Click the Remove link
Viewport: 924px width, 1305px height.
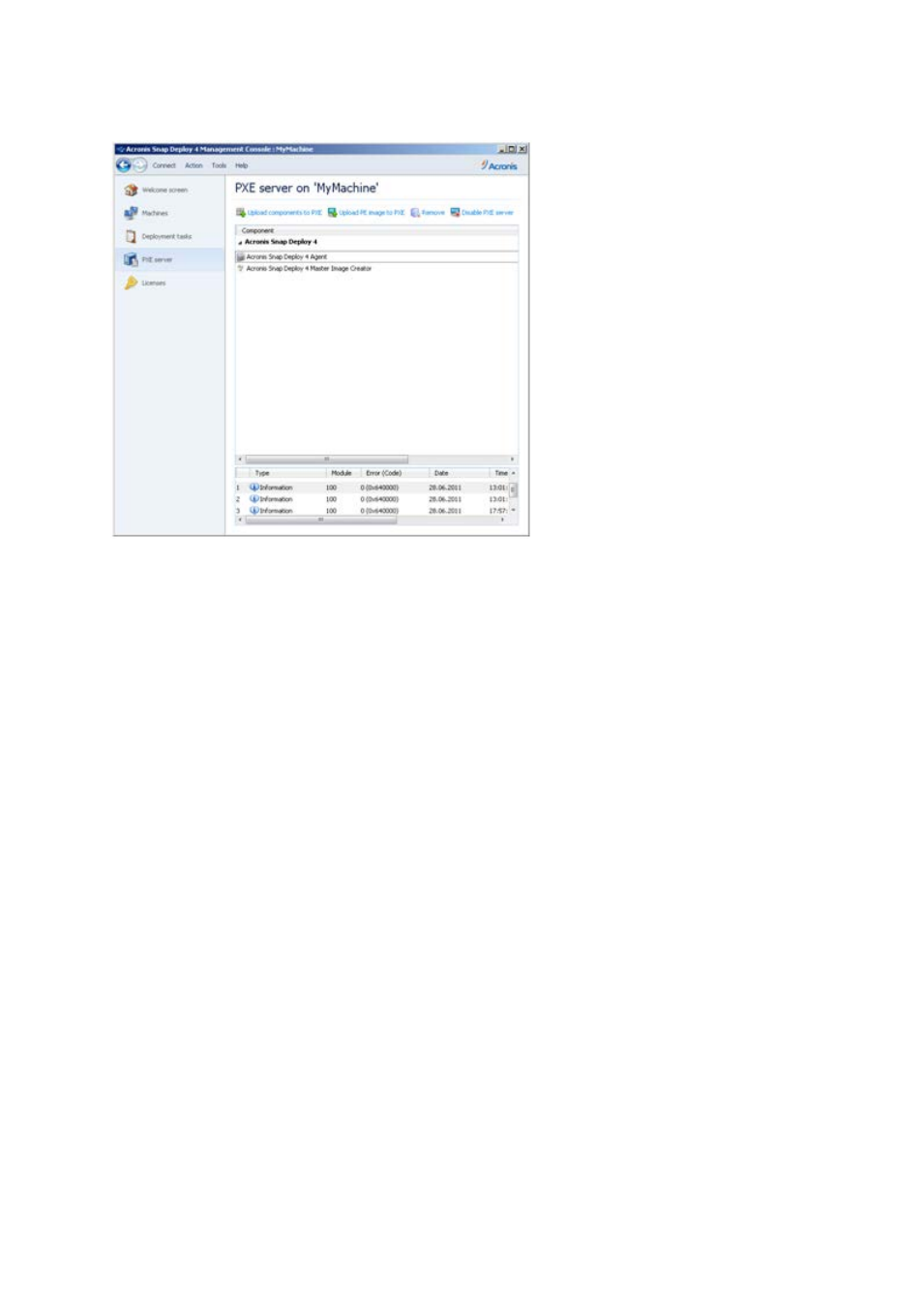coord(432,212)
